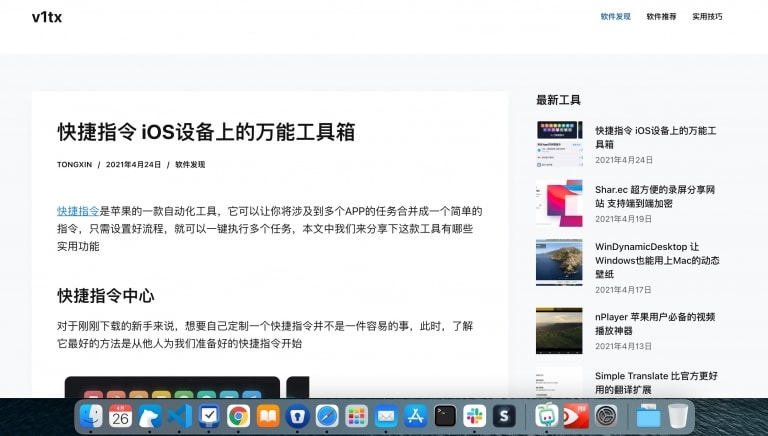Click the article heading 快捷指令 iOS设备上的万能工具箱
Screen dimensions: 768x436
click(206, 132)
